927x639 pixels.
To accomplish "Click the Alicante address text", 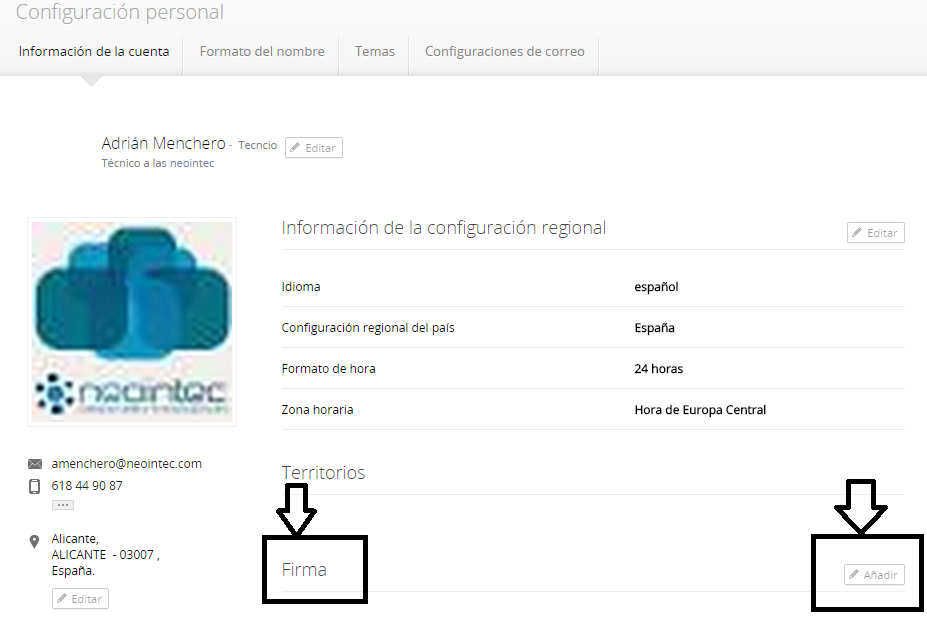I will 105,554.
